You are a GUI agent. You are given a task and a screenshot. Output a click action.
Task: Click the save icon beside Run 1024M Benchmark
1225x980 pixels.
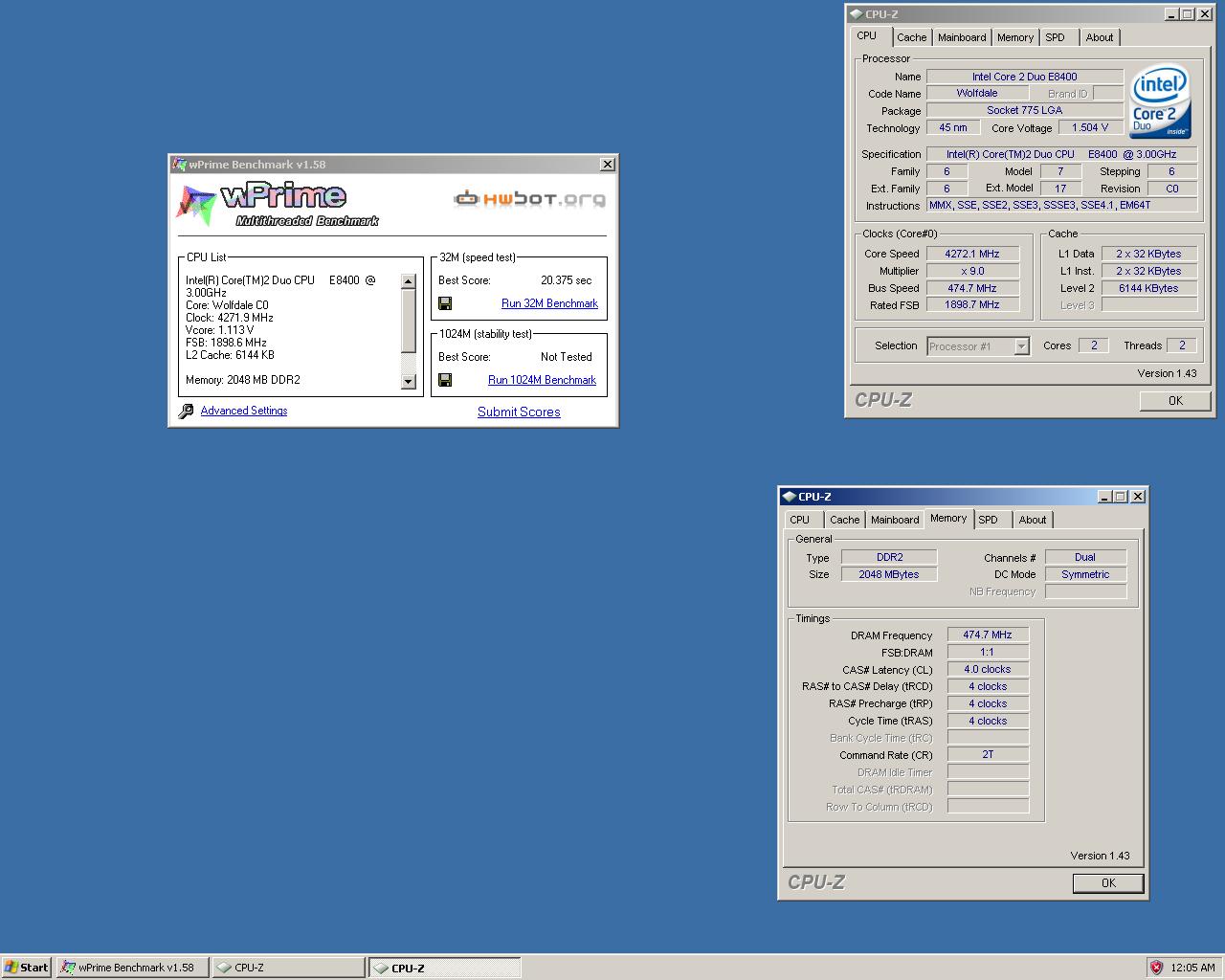coord(445,380)
